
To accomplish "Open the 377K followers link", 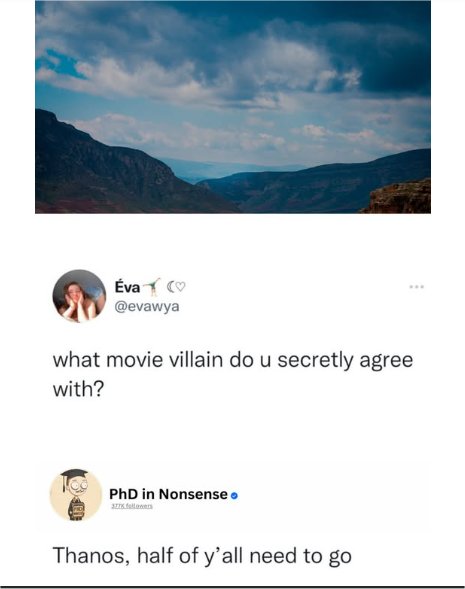I will pyautogui.click(x=132, y=506).
